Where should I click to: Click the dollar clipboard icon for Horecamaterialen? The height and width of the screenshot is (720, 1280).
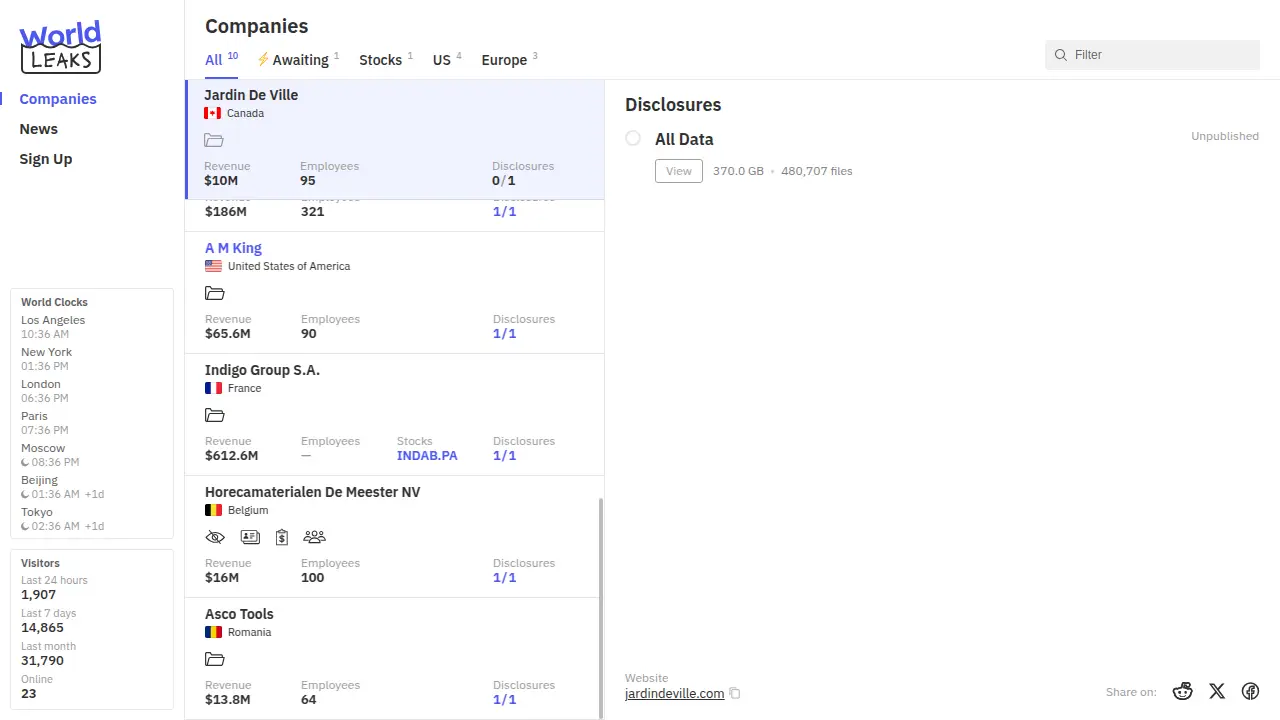pyautogui.click(x=282, y=537)
